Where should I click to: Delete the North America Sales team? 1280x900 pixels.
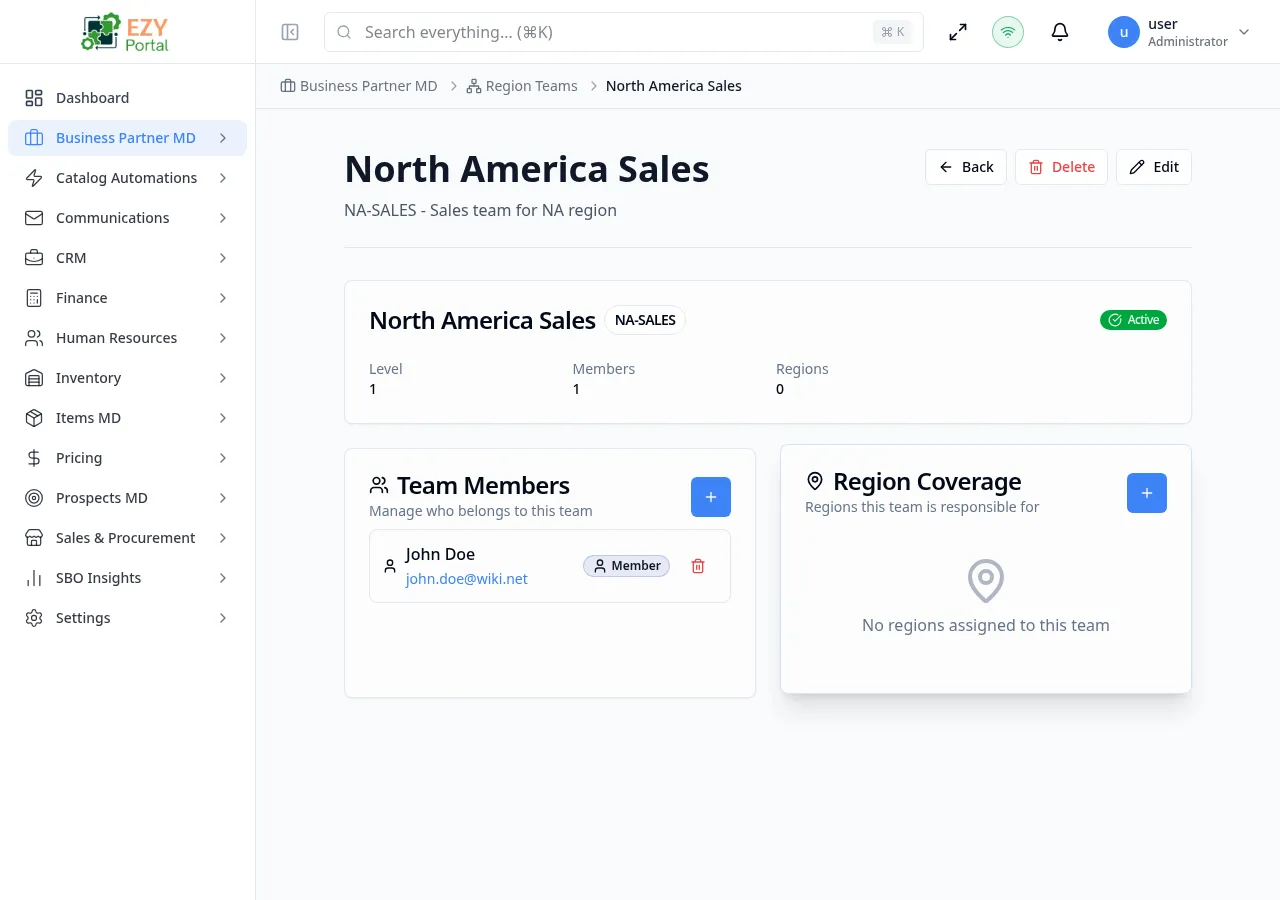click(1061, 167)
